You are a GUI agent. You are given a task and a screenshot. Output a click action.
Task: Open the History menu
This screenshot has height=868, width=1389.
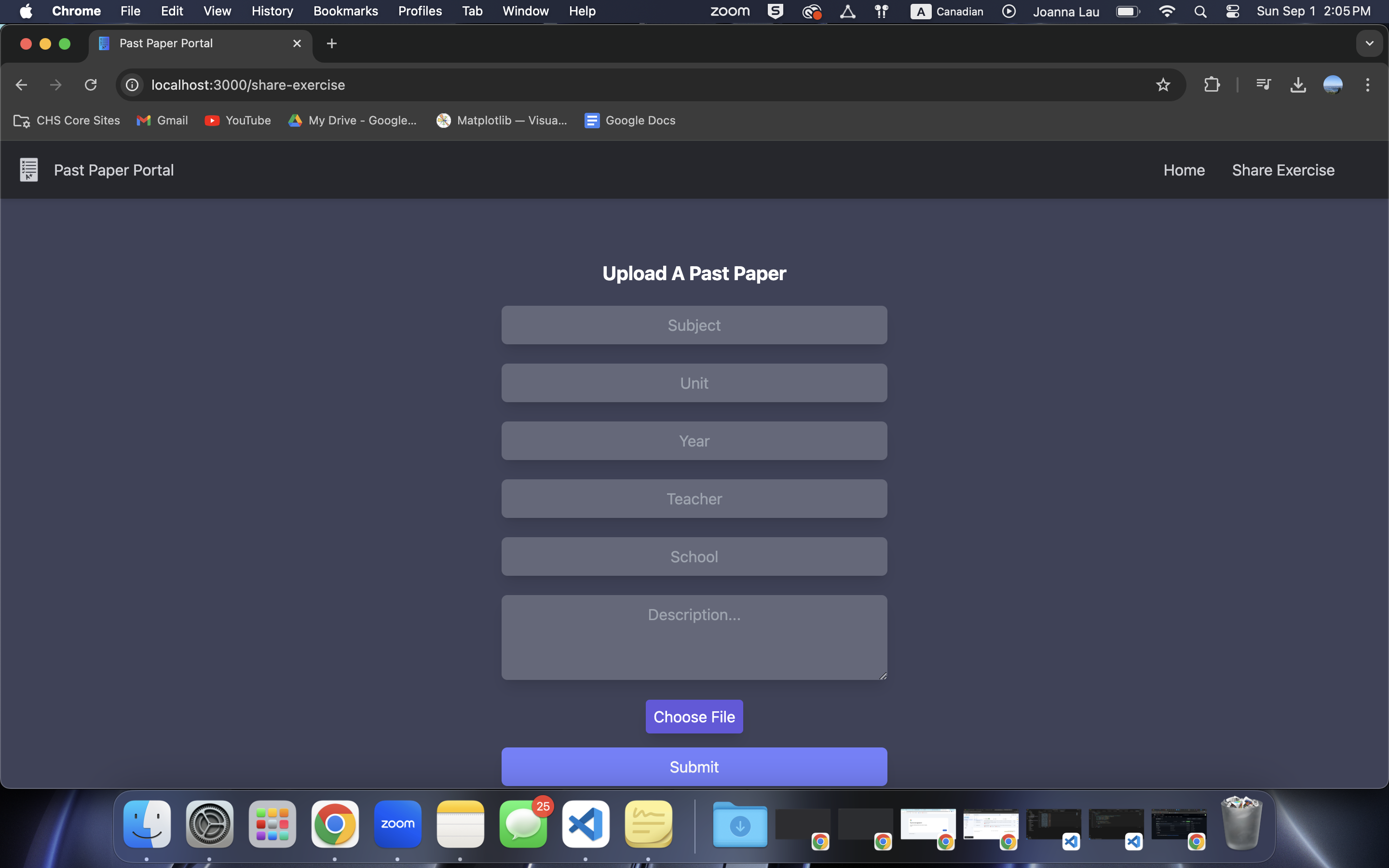click(272, 12)
